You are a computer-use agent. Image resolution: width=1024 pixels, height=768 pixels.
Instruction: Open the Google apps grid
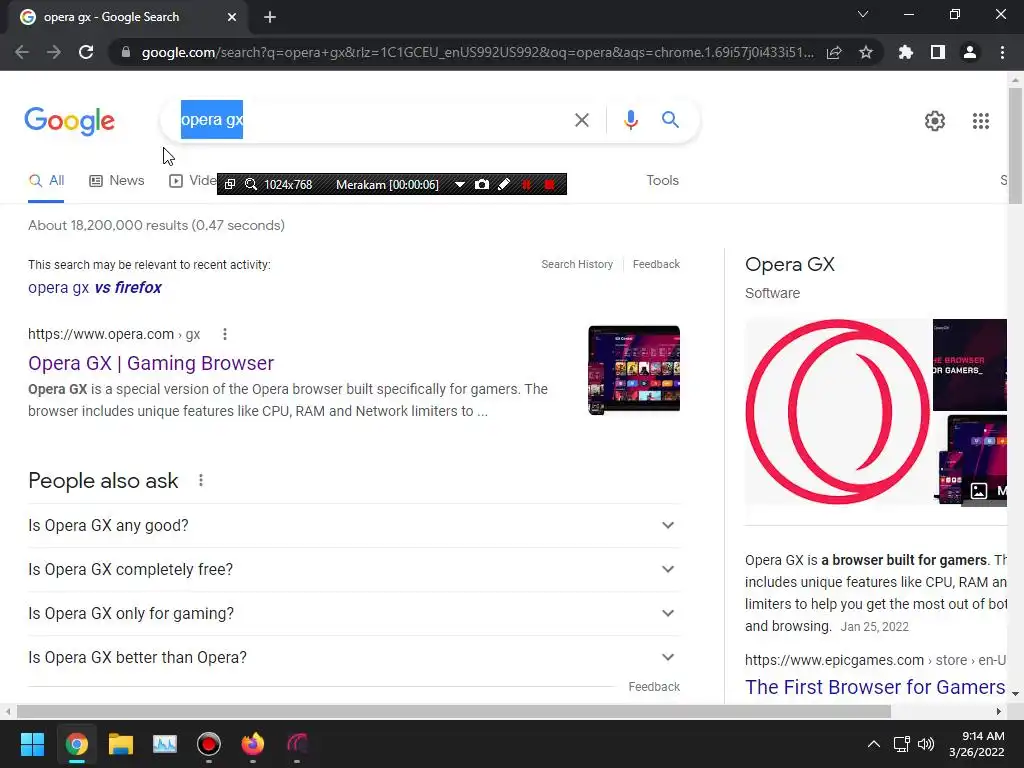point(980,121)
